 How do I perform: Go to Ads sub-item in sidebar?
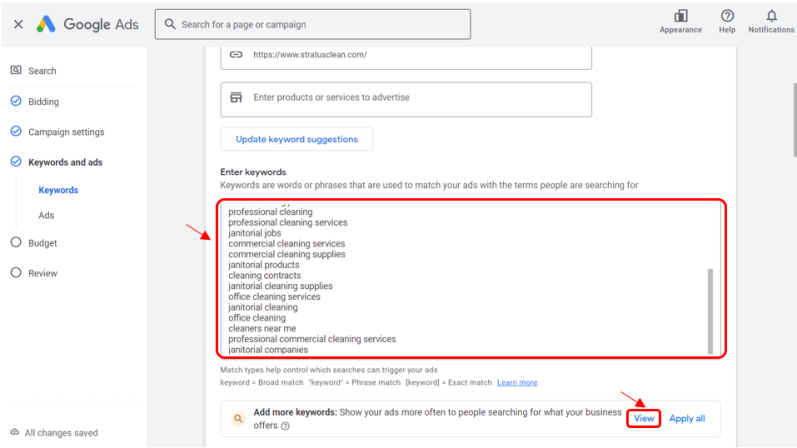tap(46, 216)
